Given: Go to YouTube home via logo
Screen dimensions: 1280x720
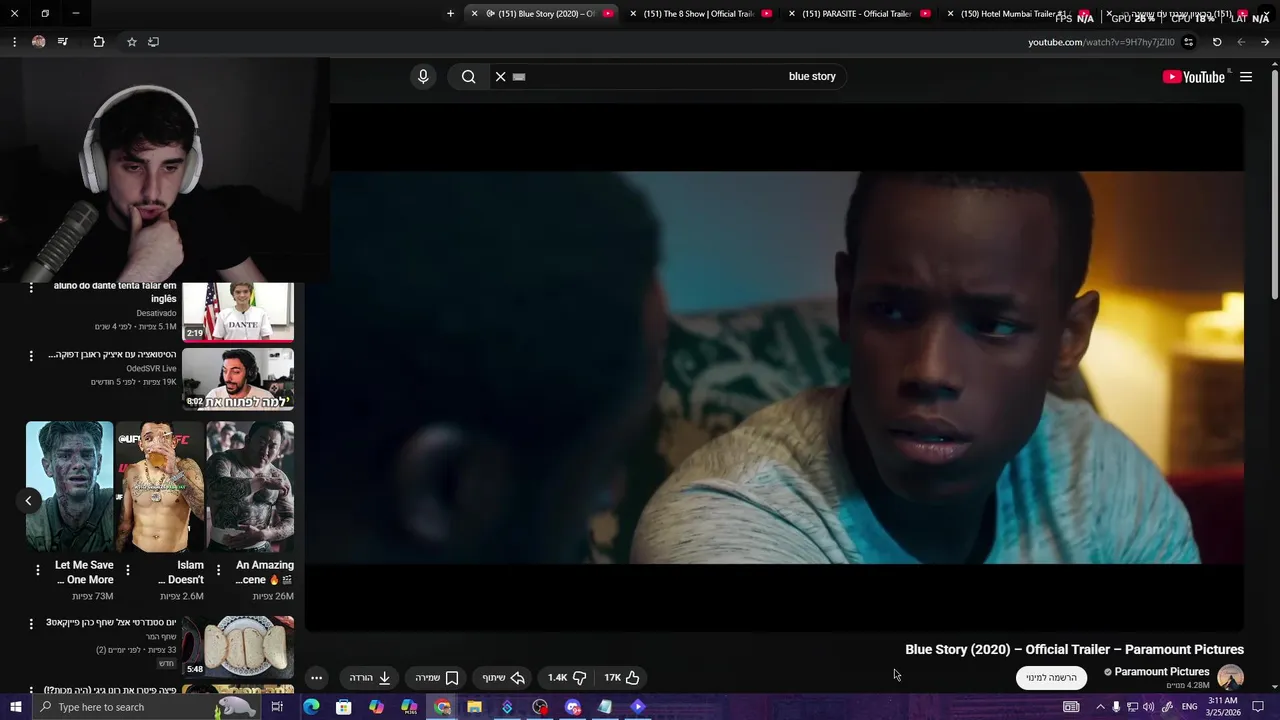Looking at the screenshot, I should tap(1194, 77).
